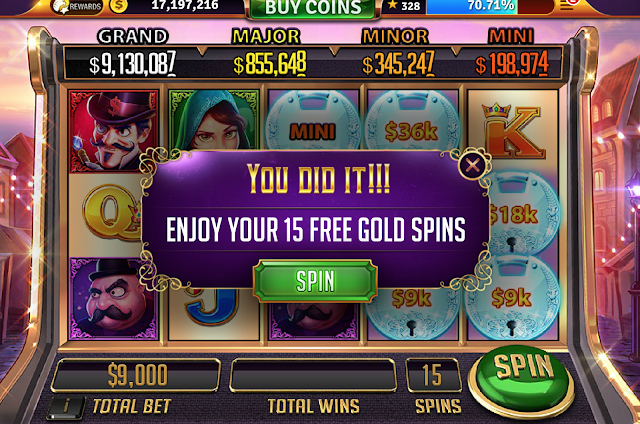640x424 pixels.
Task: Click the hooded woman reel symbol
Action: (213, 120)
